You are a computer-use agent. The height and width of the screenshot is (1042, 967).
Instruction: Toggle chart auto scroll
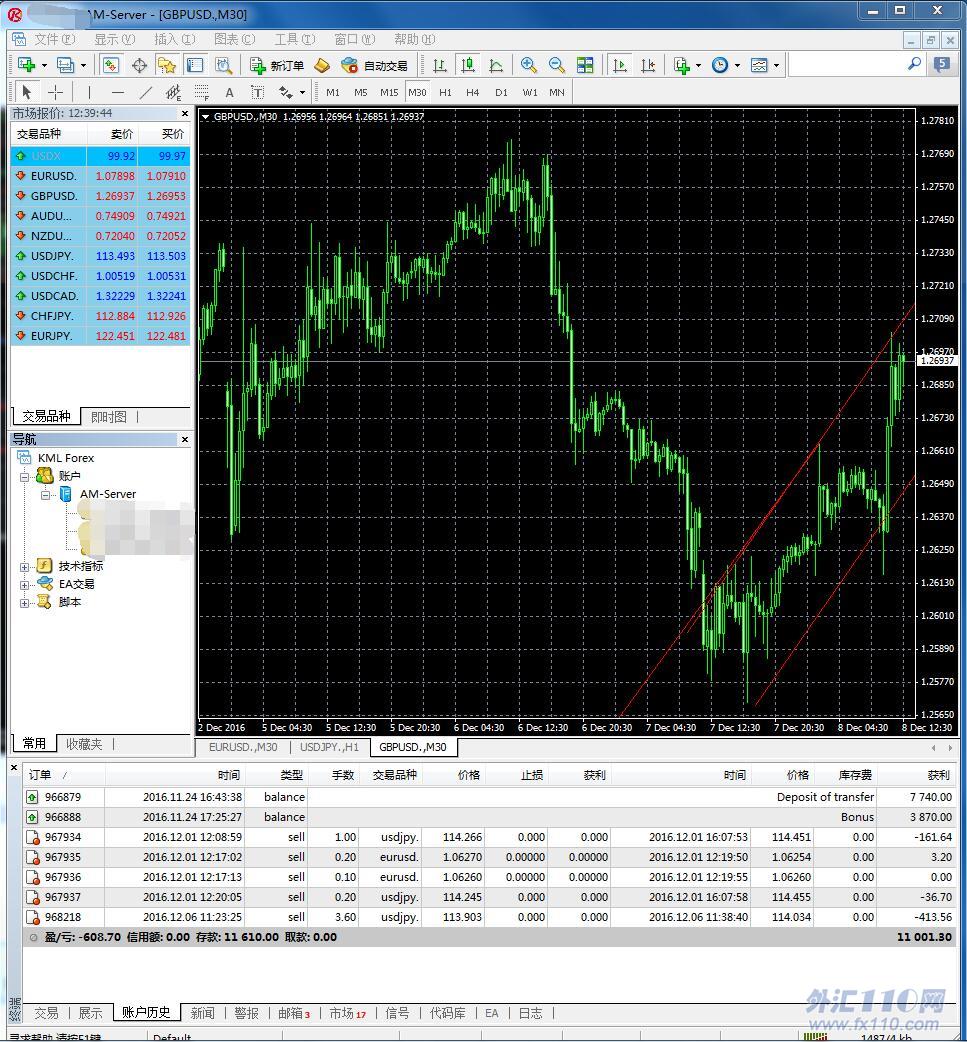(620, 65)
